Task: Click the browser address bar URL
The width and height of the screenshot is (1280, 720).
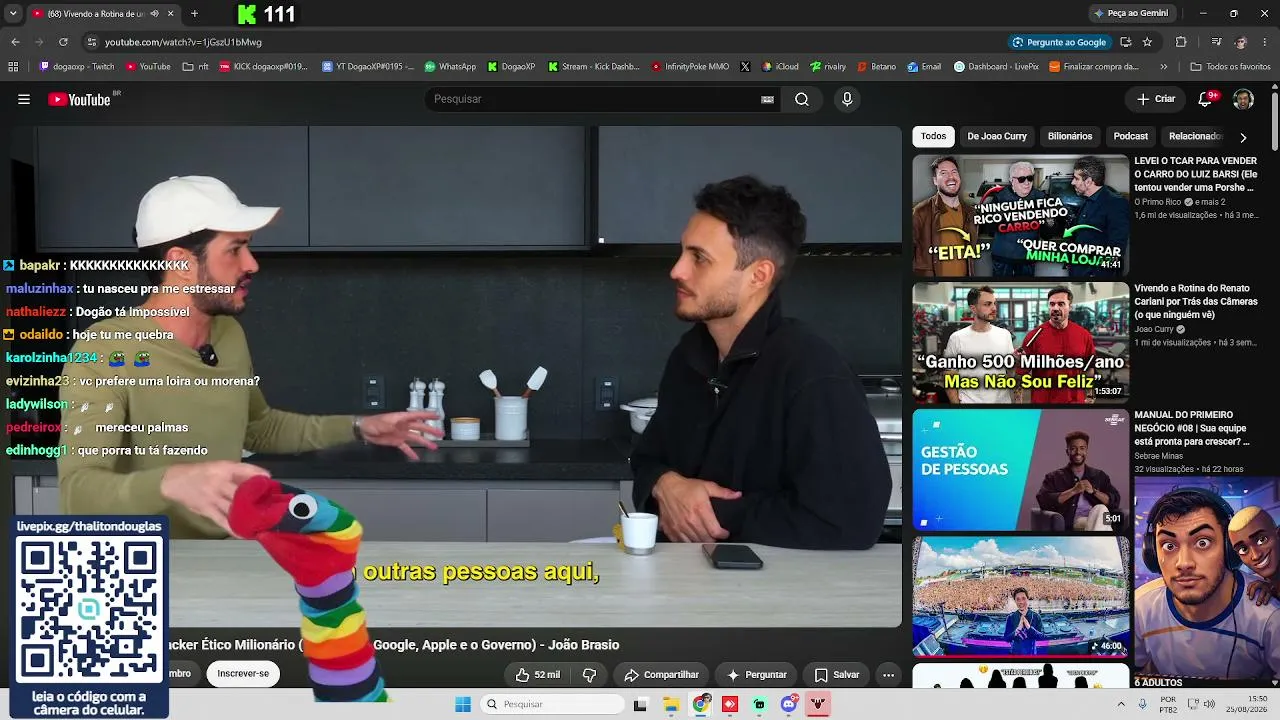Action: click(x=183, y=42)
